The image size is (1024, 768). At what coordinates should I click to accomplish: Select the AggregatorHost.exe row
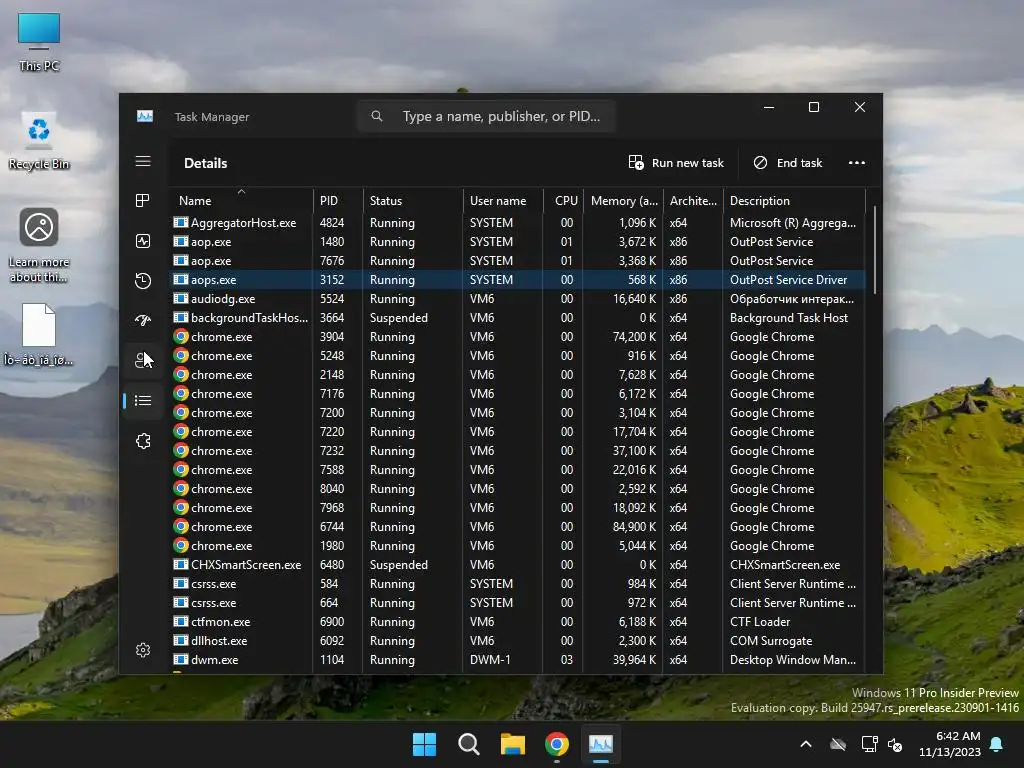pos(519,223)
